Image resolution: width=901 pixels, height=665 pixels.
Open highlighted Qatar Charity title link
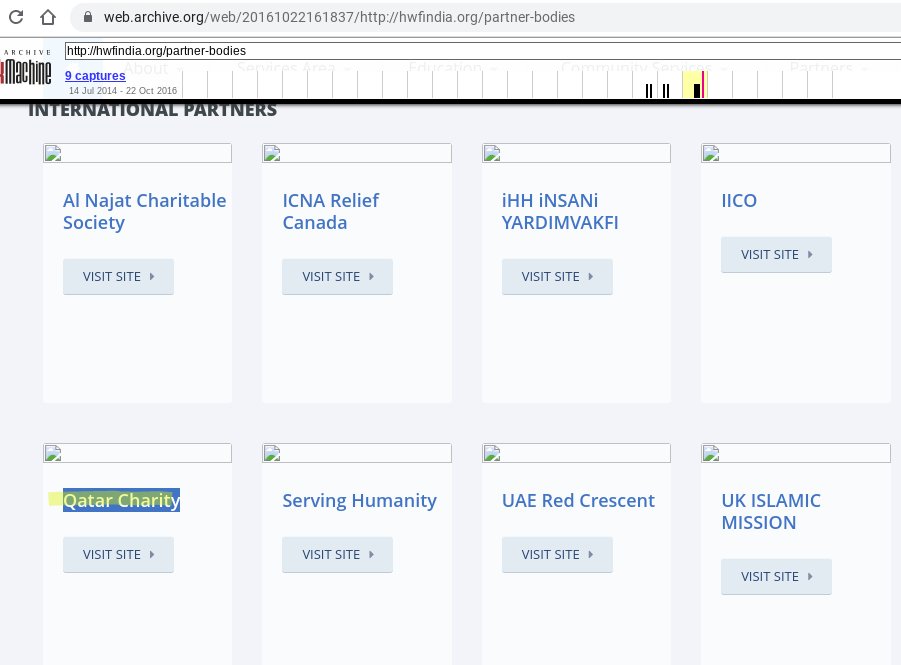tap(121, 500)
